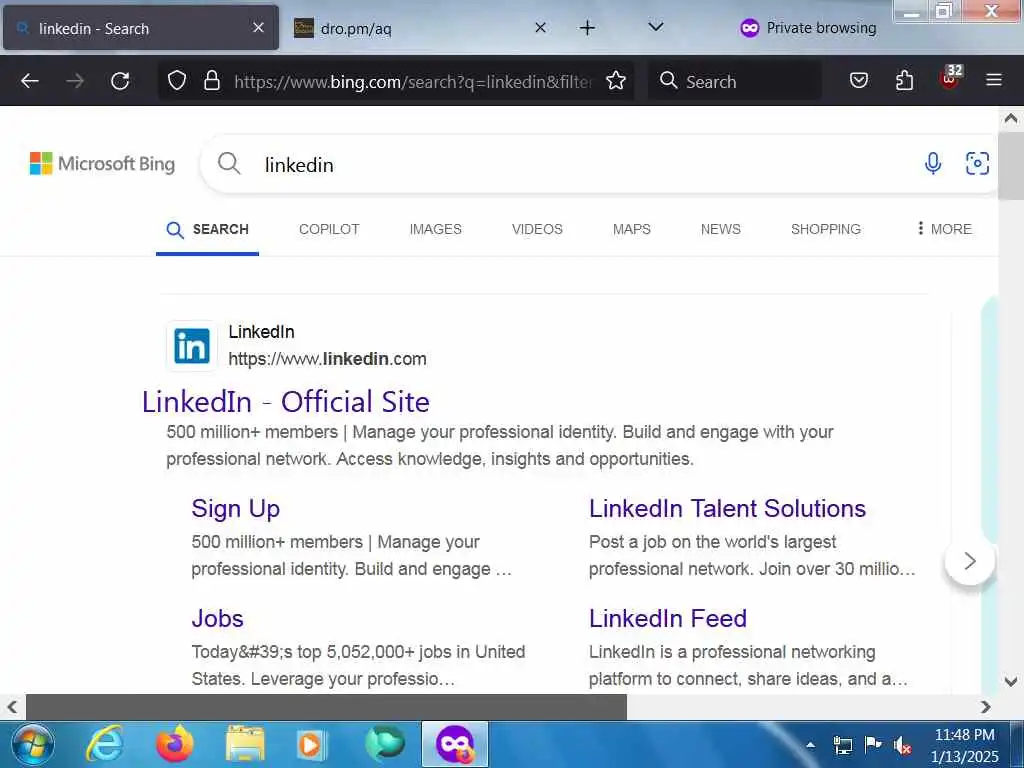
Task: Open the Windows Start menu orb
Action: 32,744
